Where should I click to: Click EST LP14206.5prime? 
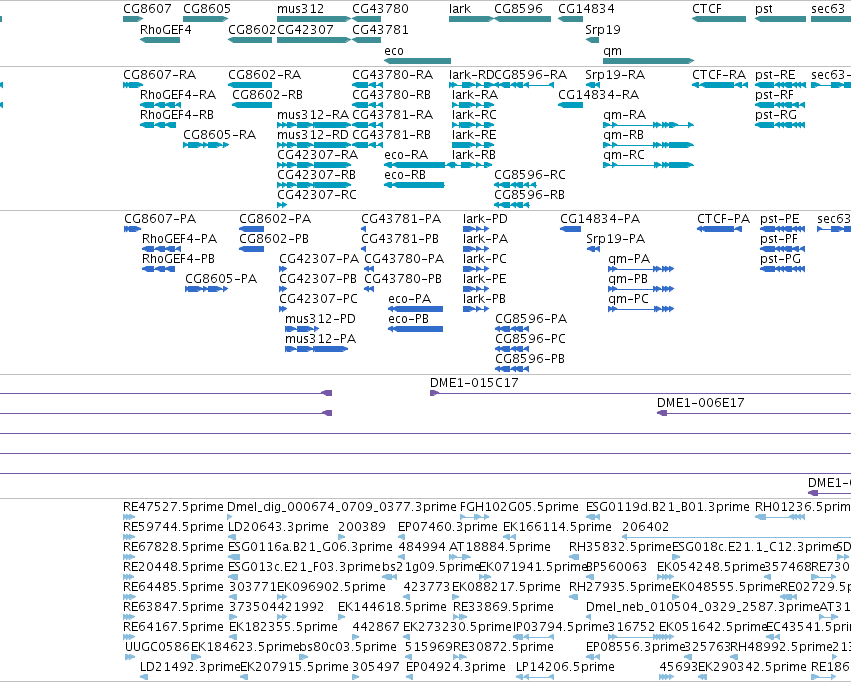pyautogui.click(x=535, y=677)
